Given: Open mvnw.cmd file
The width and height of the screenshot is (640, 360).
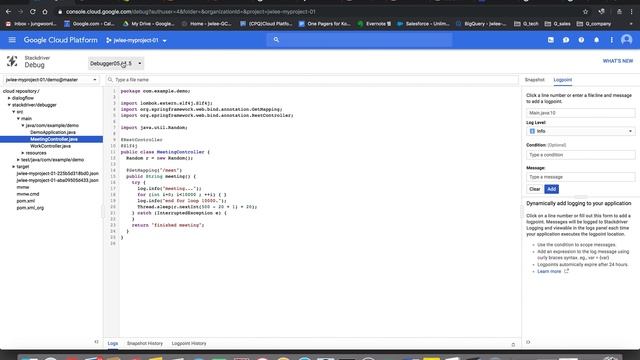Looking at the screenshot, I should pos(28,194).
